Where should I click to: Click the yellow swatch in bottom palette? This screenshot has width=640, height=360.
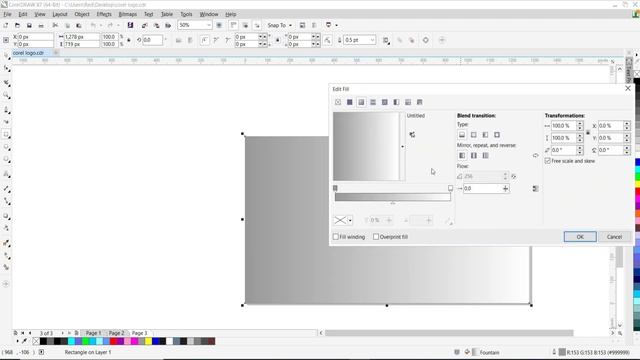148,341
